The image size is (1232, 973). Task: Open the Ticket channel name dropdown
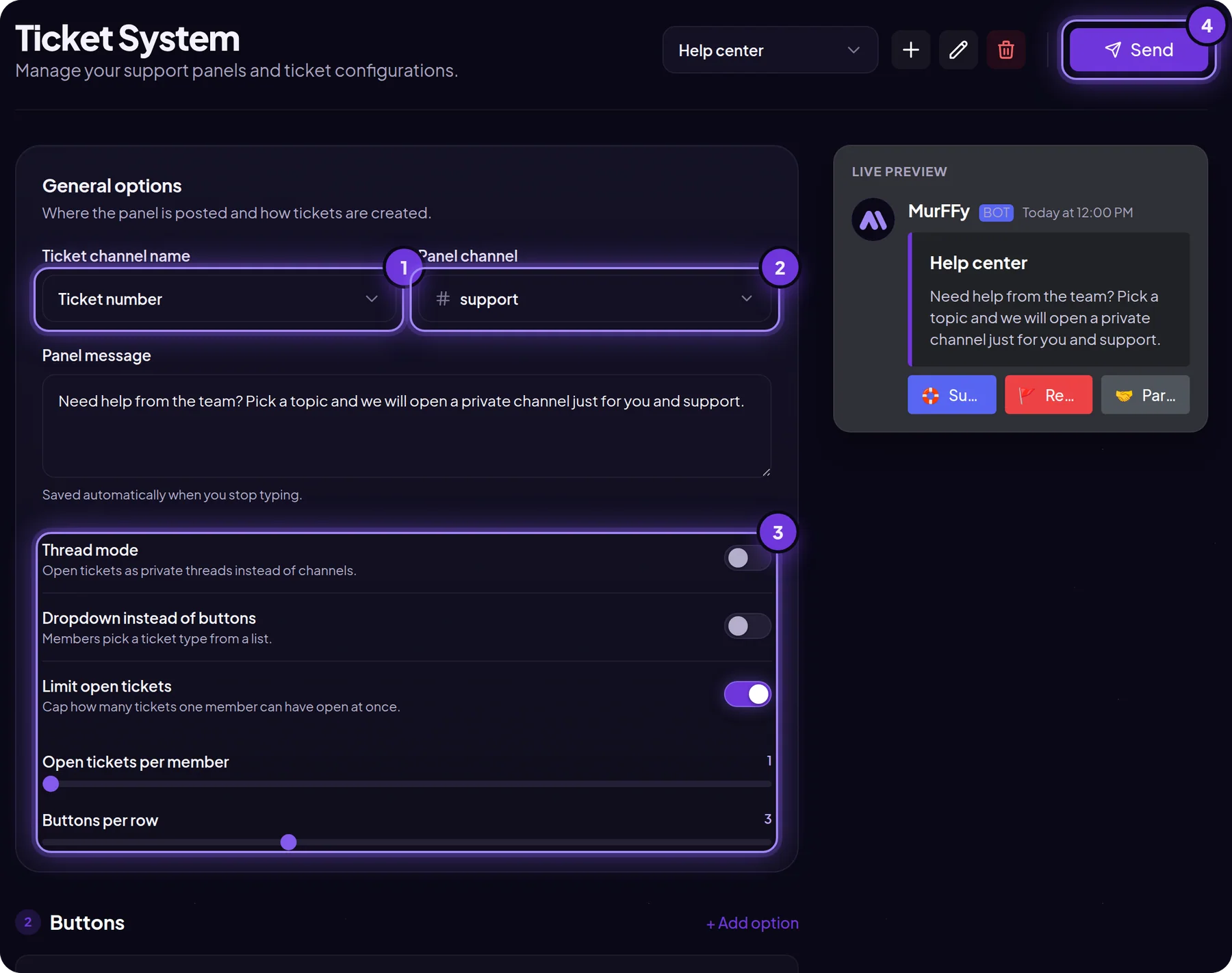[x=218, y=299]
